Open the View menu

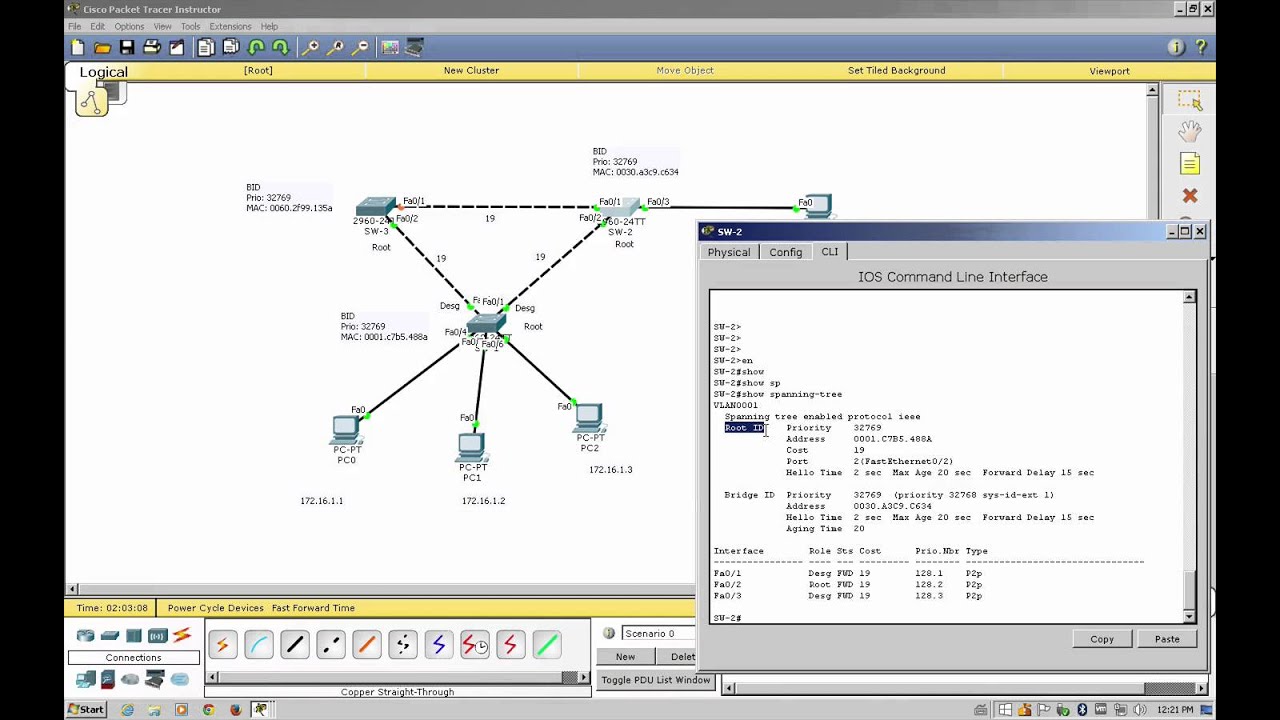click(162, 26)
